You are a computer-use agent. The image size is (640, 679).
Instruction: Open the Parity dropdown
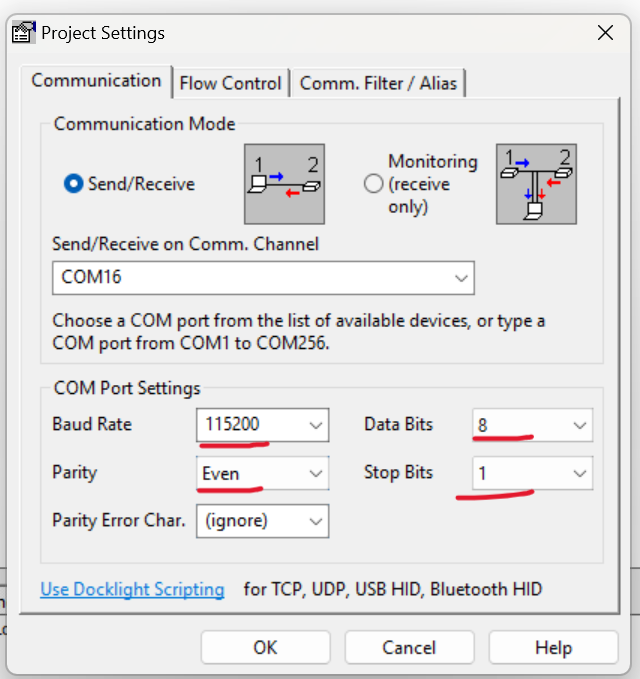pyautogui.click(x=316, y=473)
